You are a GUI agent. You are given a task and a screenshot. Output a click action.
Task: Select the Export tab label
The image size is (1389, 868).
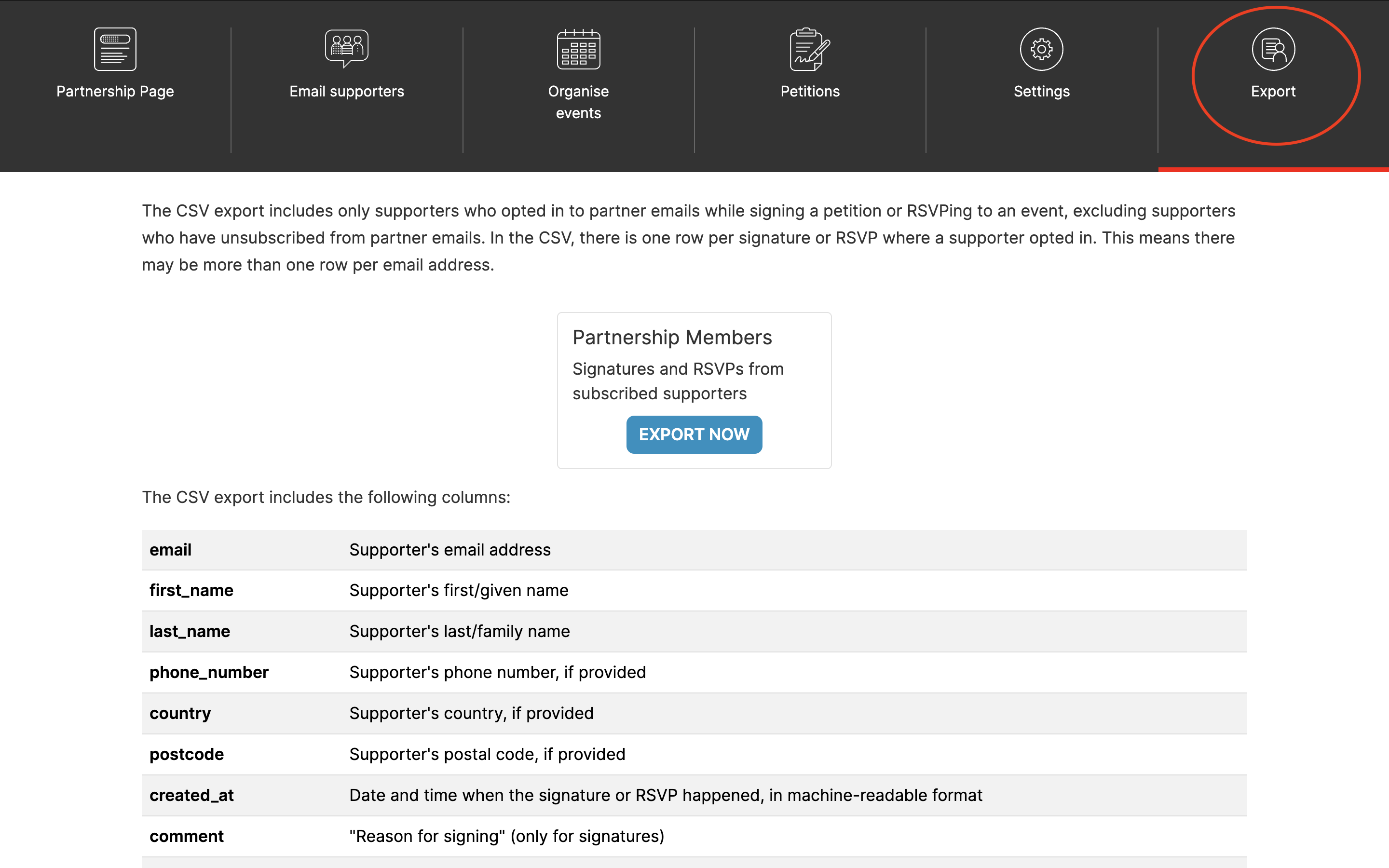1273,91
